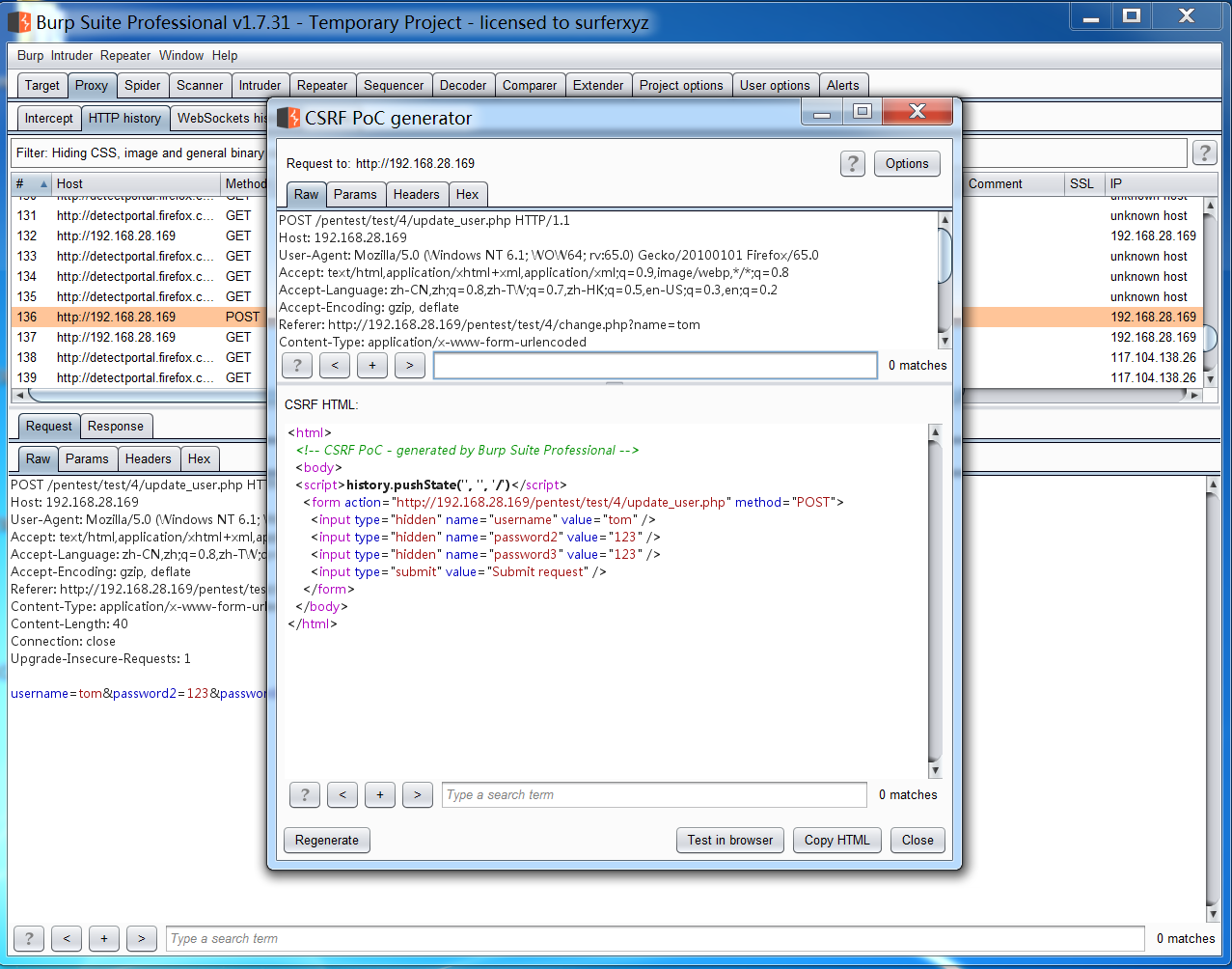Open the Intruder menu in menu bar
Screen dimensions: 1232x969
(72, 55)
